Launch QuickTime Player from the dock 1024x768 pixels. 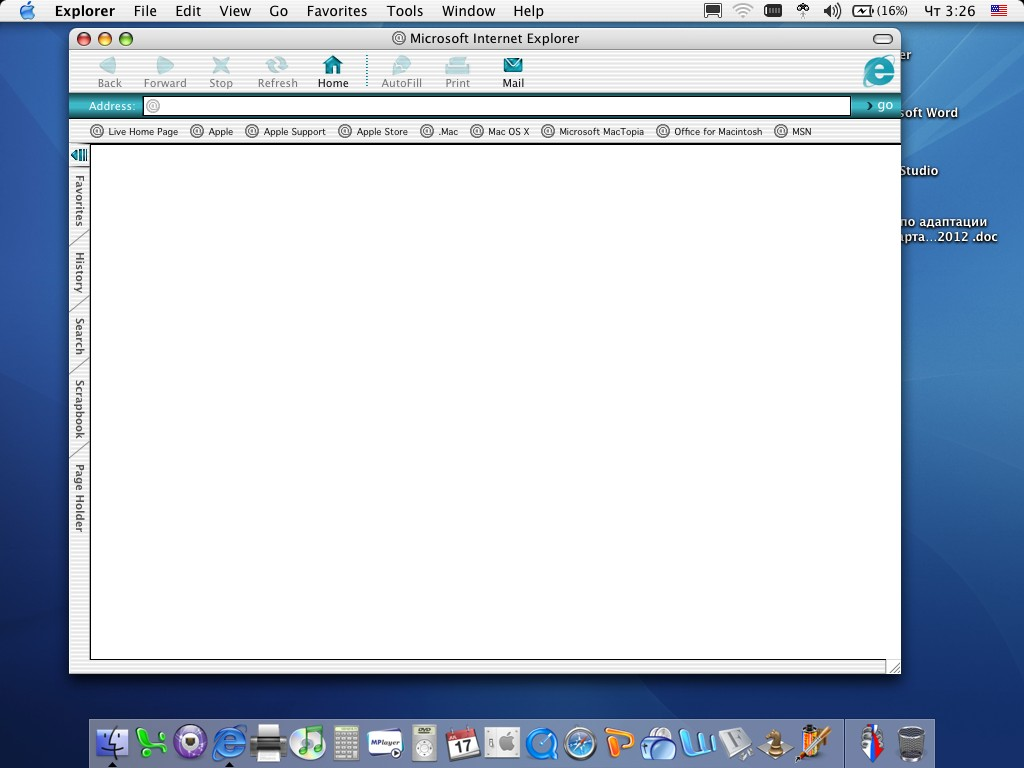click(x=541, y=743)
